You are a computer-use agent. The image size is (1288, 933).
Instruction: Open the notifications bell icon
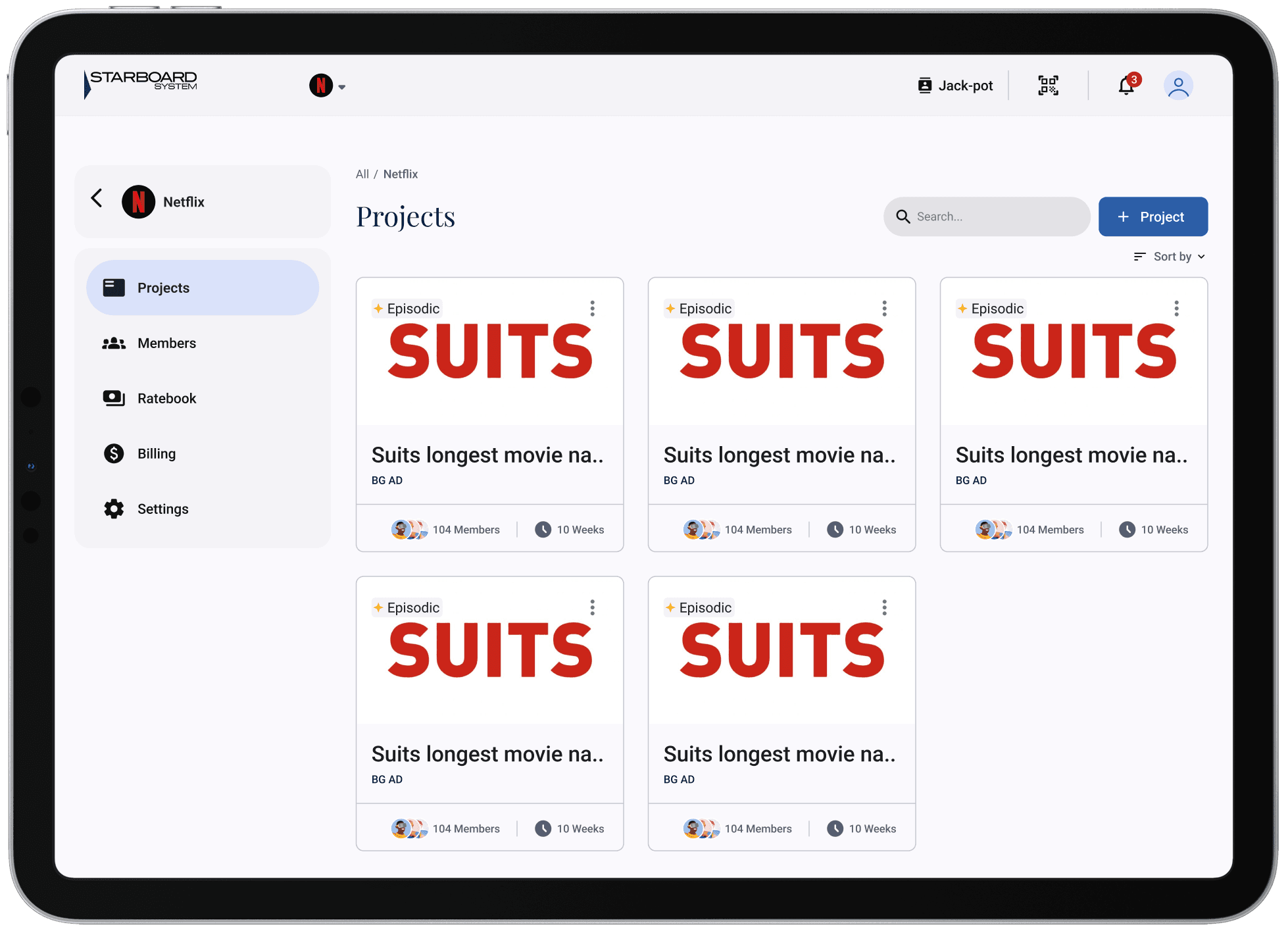pos(1126,86)
